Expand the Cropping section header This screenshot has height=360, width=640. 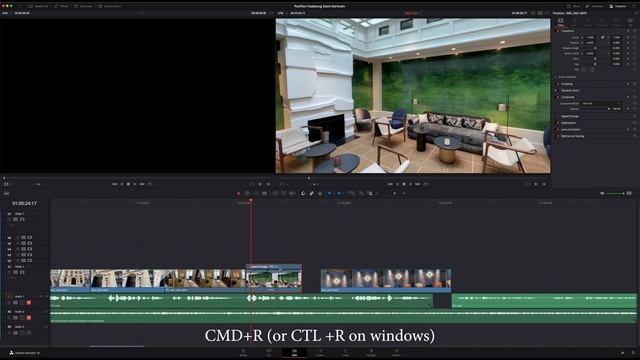(567, 84)
